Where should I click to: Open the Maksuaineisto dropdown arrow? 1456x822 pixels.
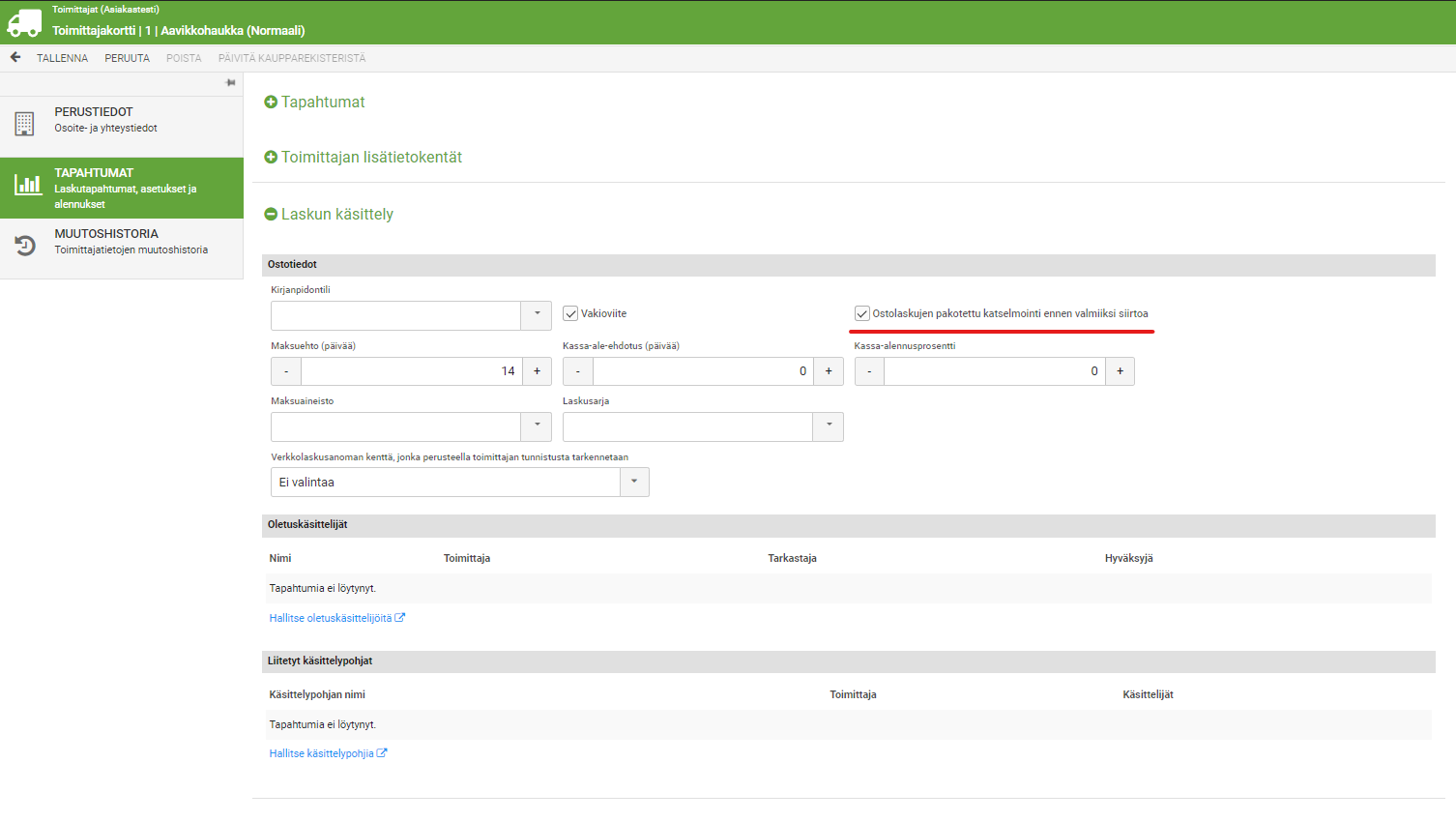tap(537, 426)
